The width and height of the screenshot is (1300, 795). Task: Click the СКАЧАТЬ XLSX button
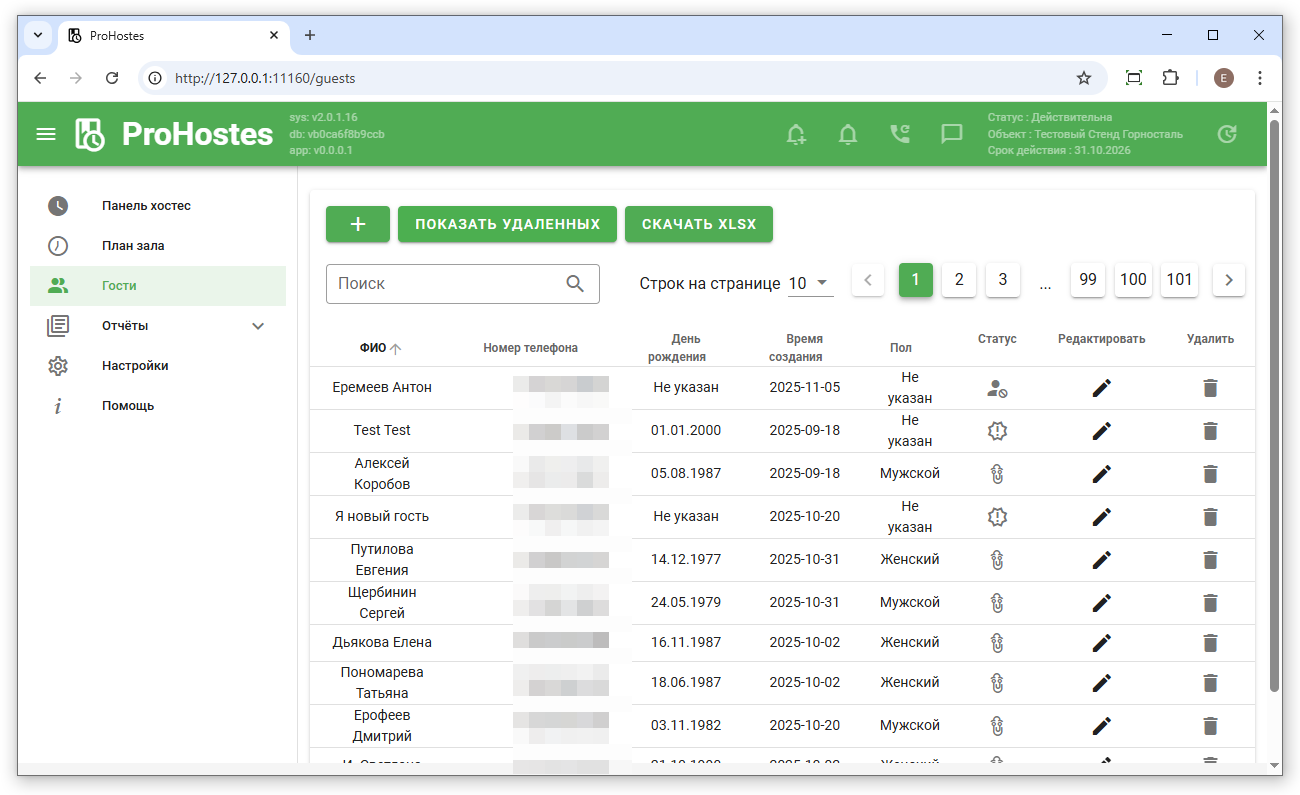pyautogui.click(x=698, y=224)
